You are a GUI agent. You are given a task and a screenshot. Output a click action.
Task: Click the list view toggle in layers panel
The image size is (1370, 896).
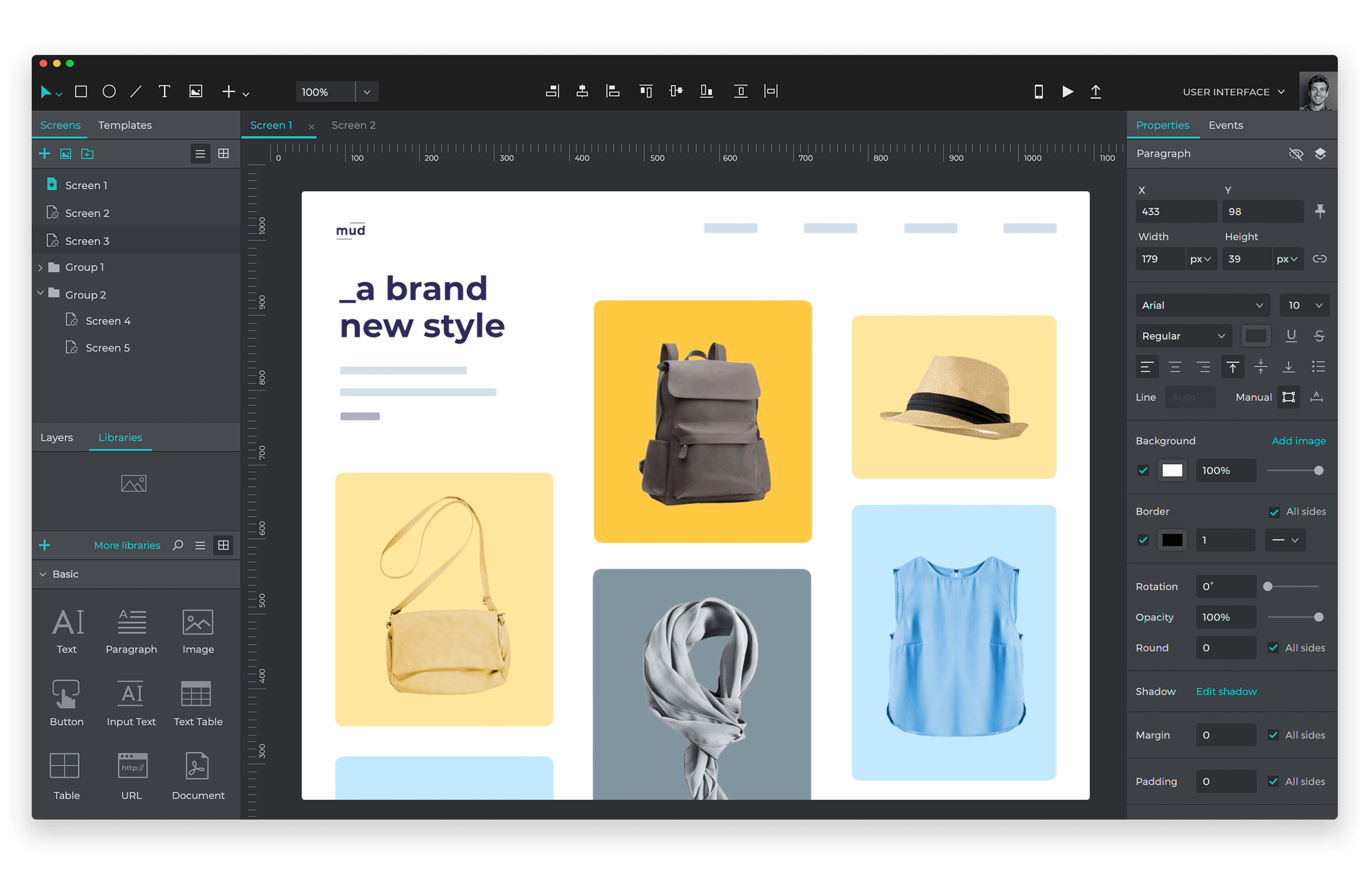coord(200,154)
